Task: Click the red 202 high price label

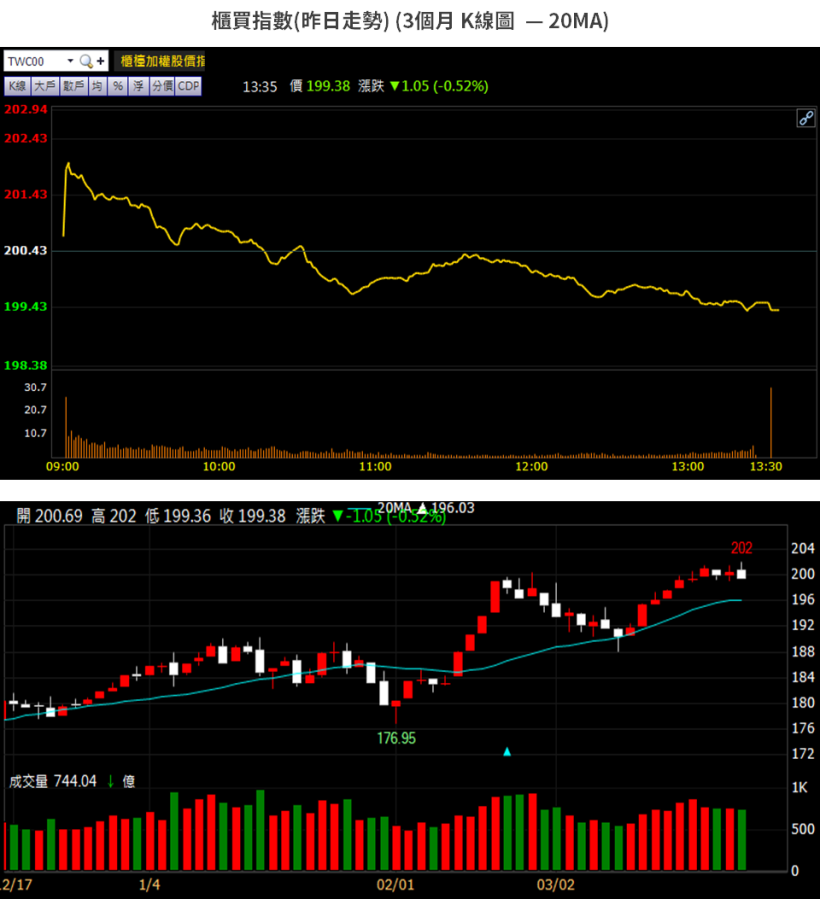Action: click(x=741, y=548)
